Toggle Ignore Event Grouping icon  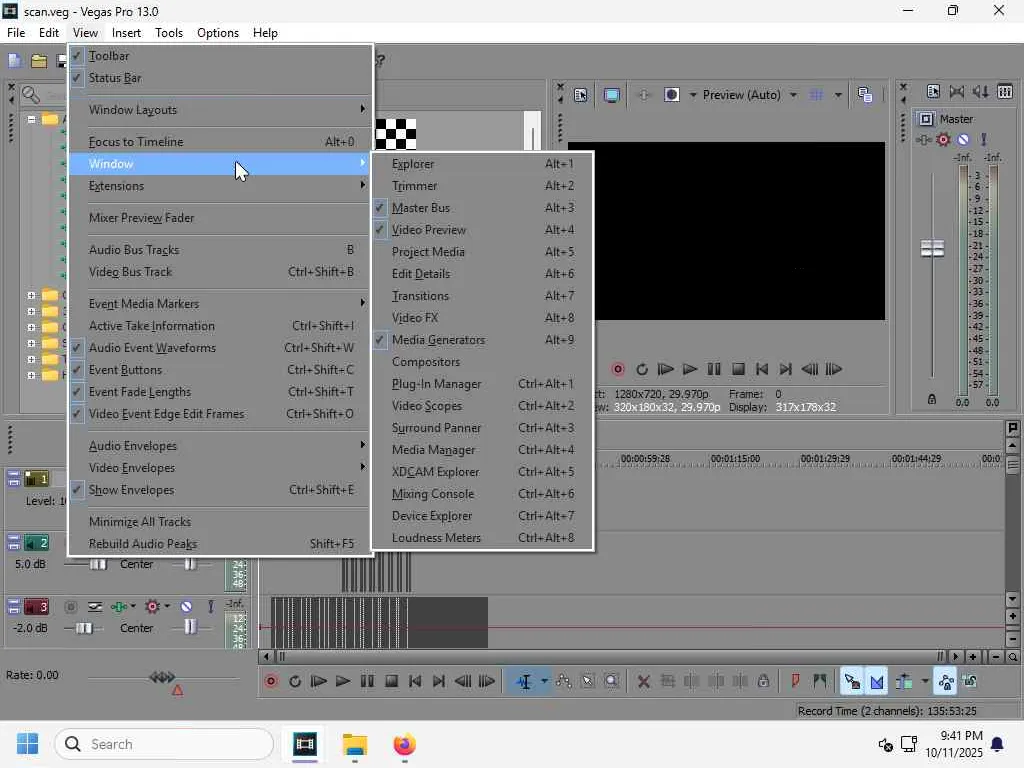(970, 682)
